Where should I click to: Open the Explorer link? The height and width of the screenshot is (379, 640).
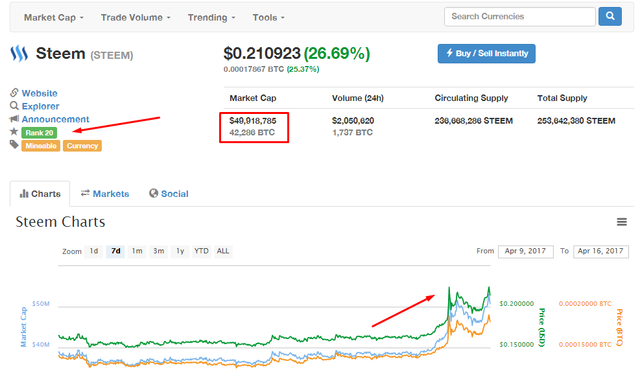40,106
